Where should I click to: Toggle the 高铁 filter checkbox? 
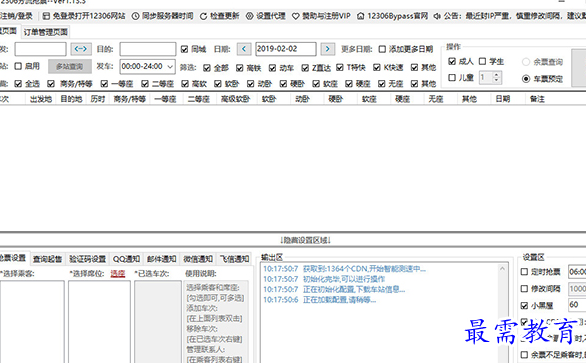point(240,68)
